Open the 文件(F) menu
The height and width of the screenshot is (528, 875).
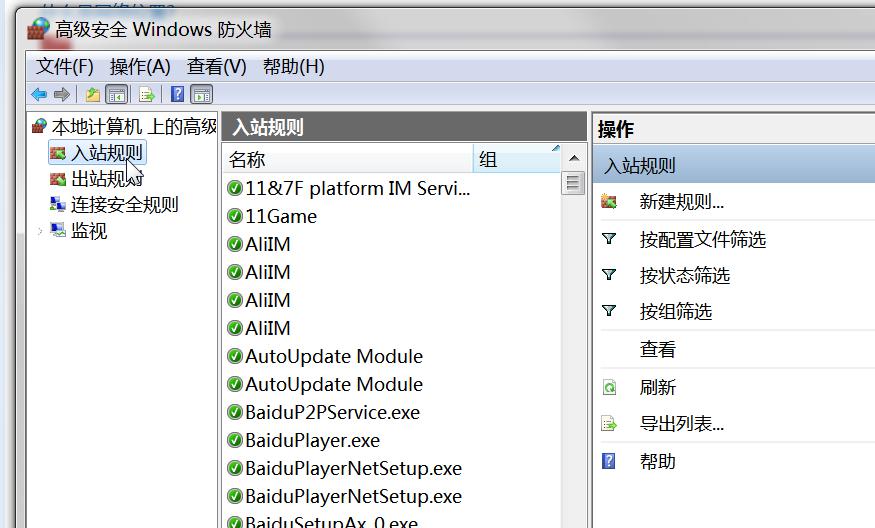point(64,66)
